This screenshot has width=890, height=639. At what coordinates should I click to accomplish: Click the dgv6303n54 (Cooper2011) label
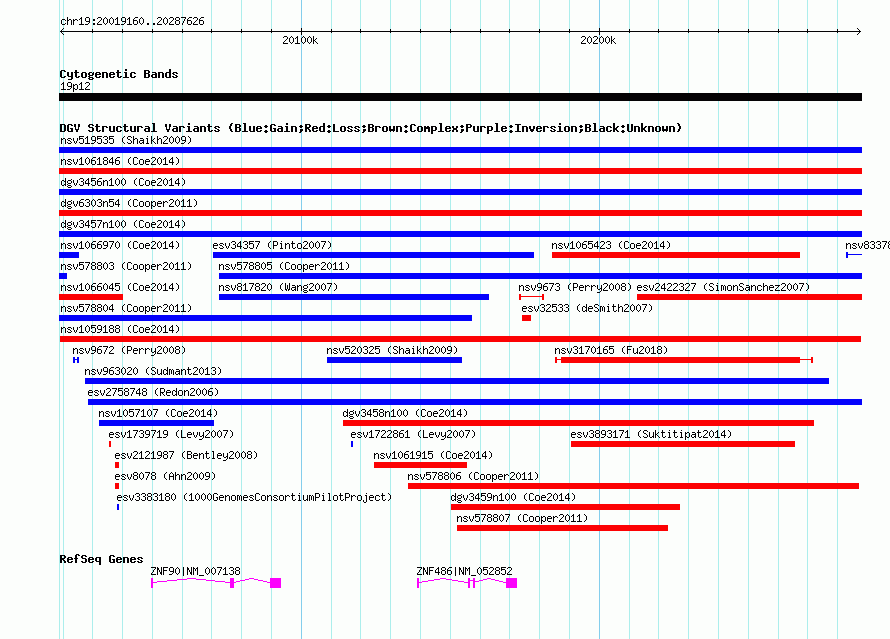coord(129,203)
